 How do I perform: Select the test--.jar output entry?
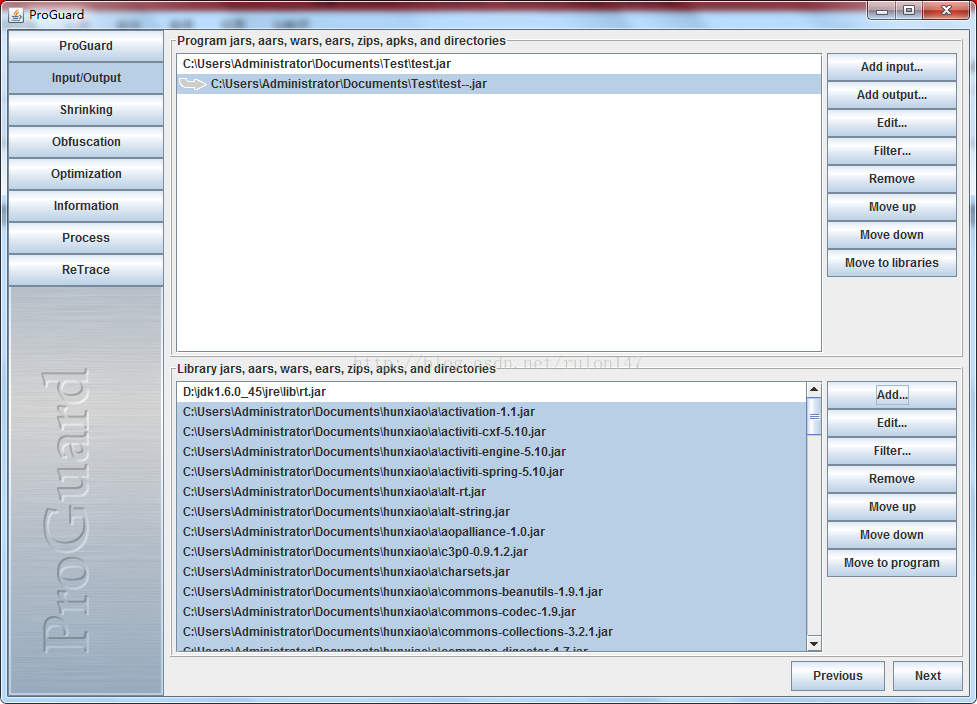pyautogui.click(x=498, y=84)
